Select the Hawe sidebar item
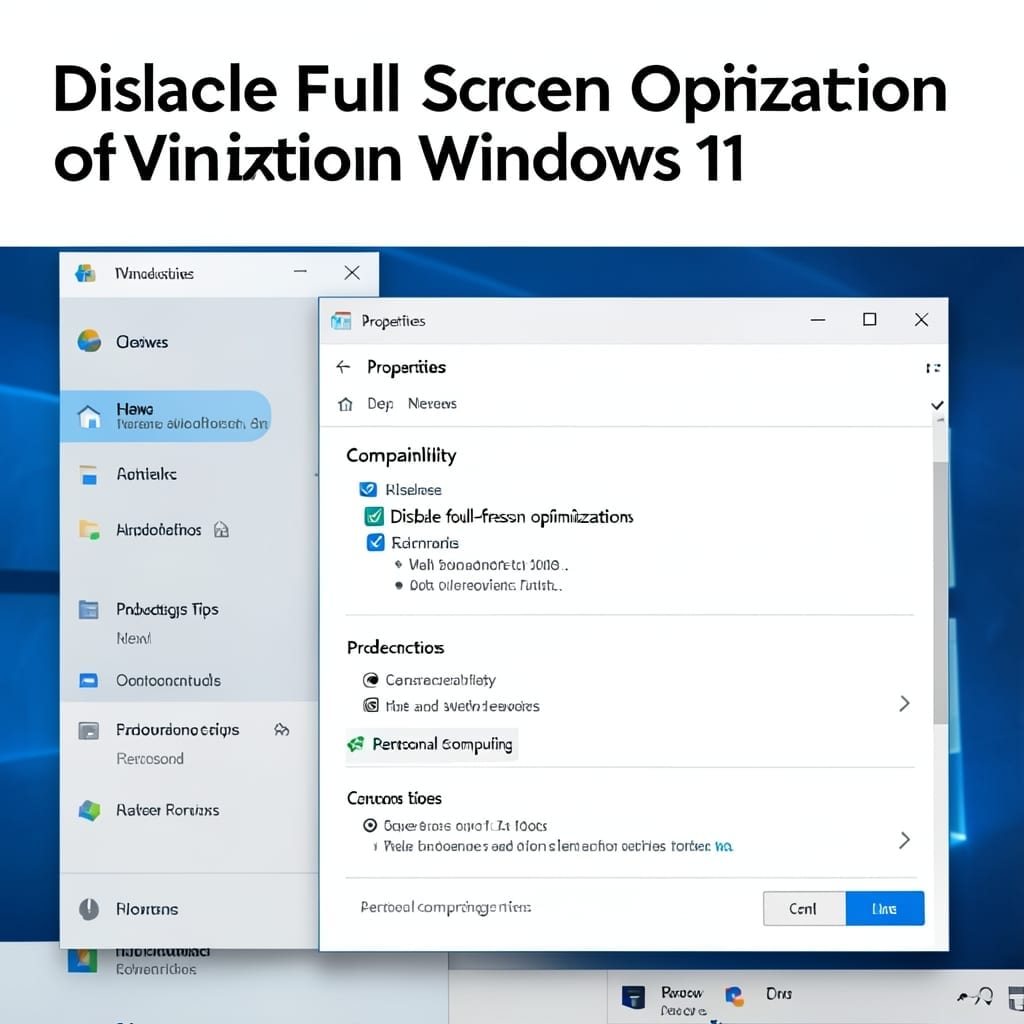 [165, 416]
